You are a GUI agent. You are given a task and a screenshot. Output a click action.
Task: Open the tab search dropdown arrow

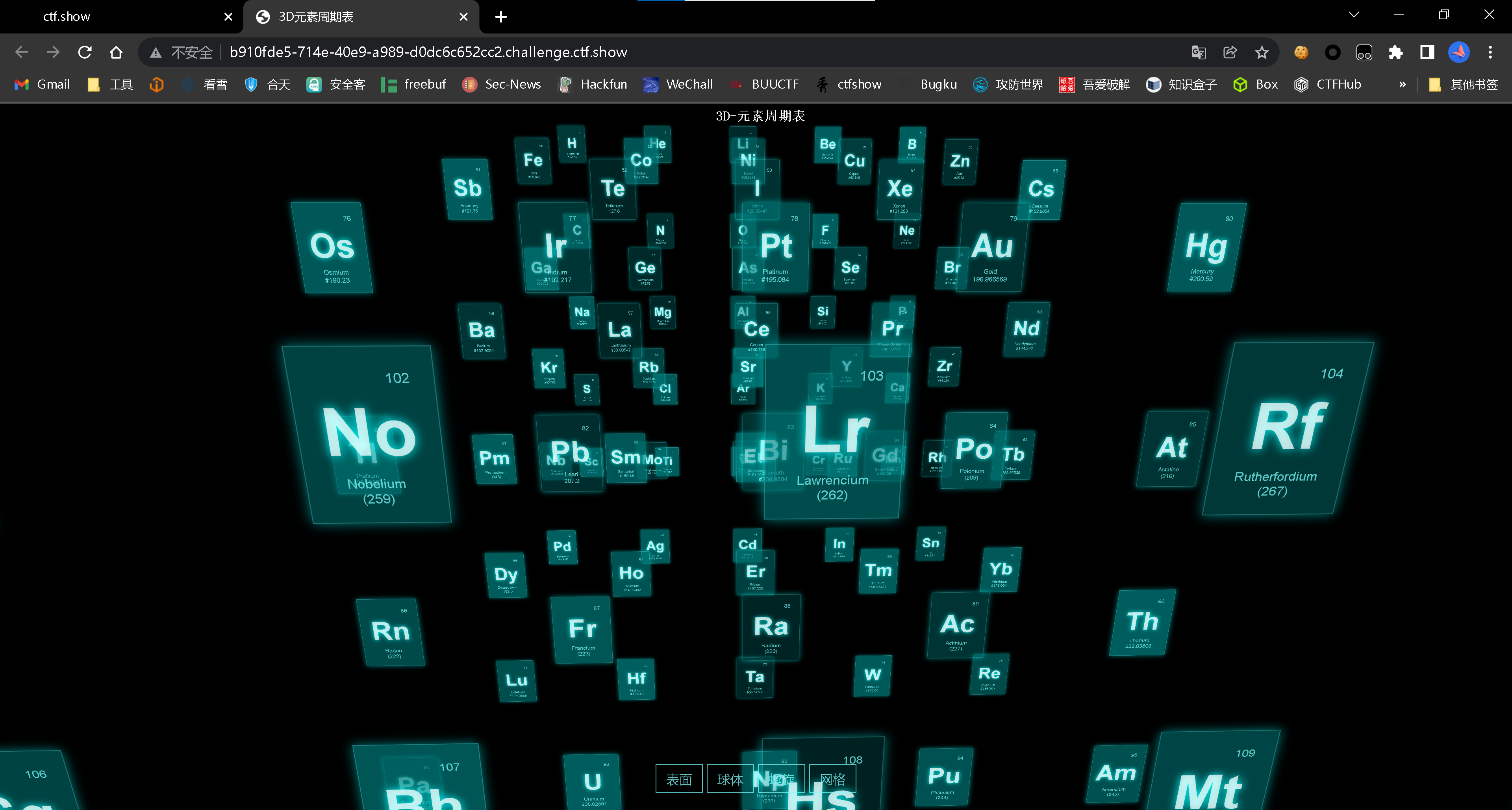point(1353,15)
